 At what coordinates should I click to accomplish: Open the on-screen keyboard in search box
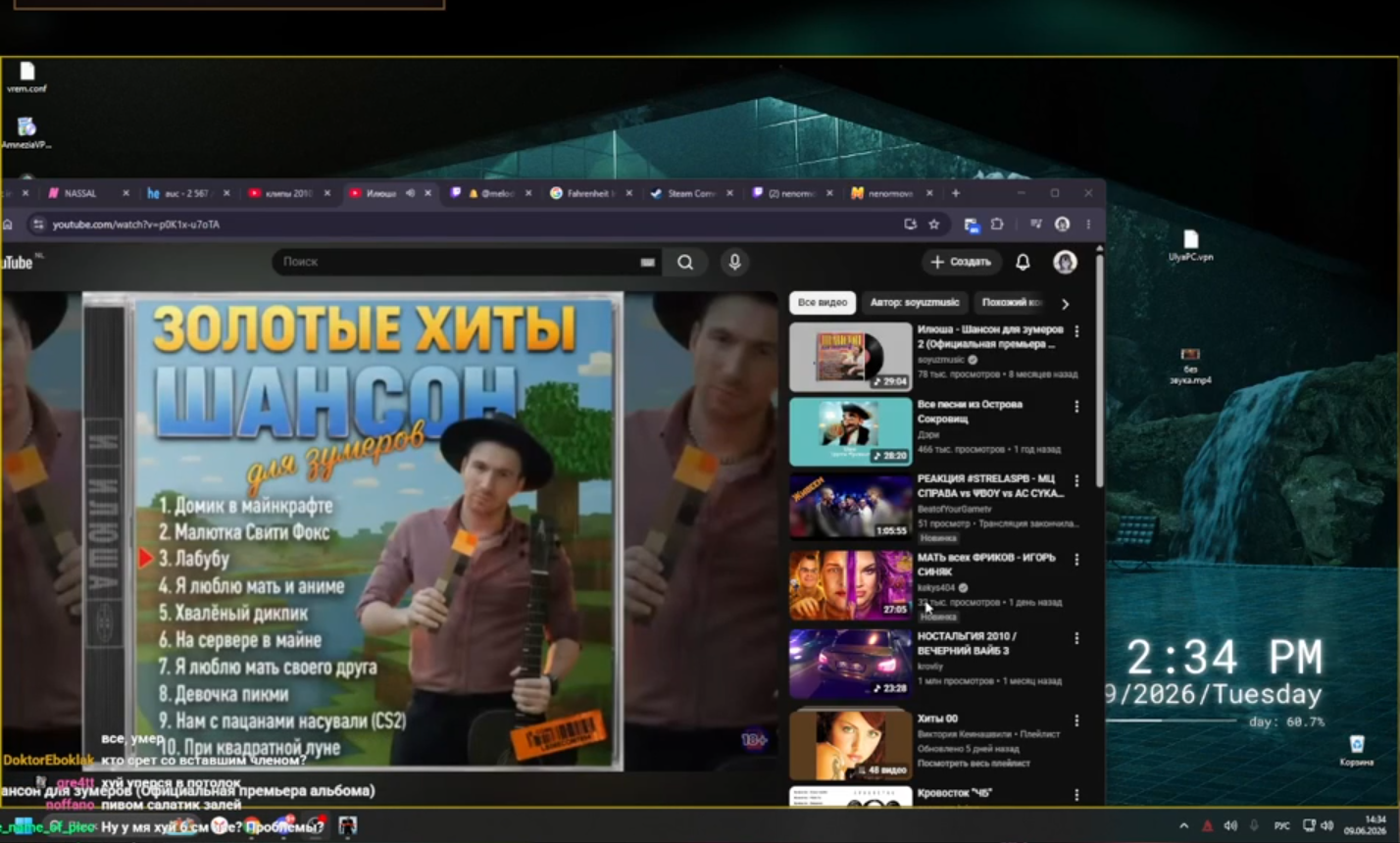click(x=647, y=262)
